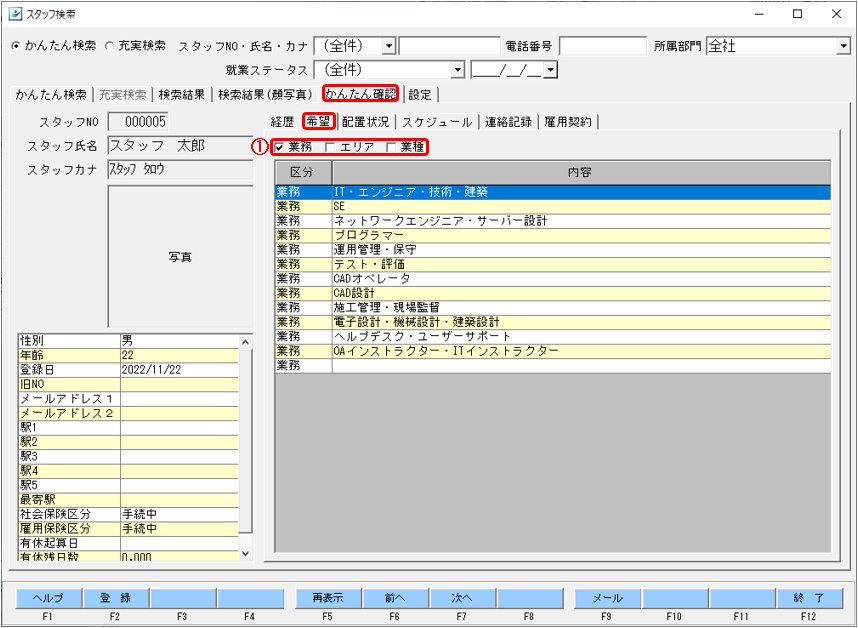858x628 pixels.
Task: Click the 社会保険区分 value 手続中
Action: 179,514
